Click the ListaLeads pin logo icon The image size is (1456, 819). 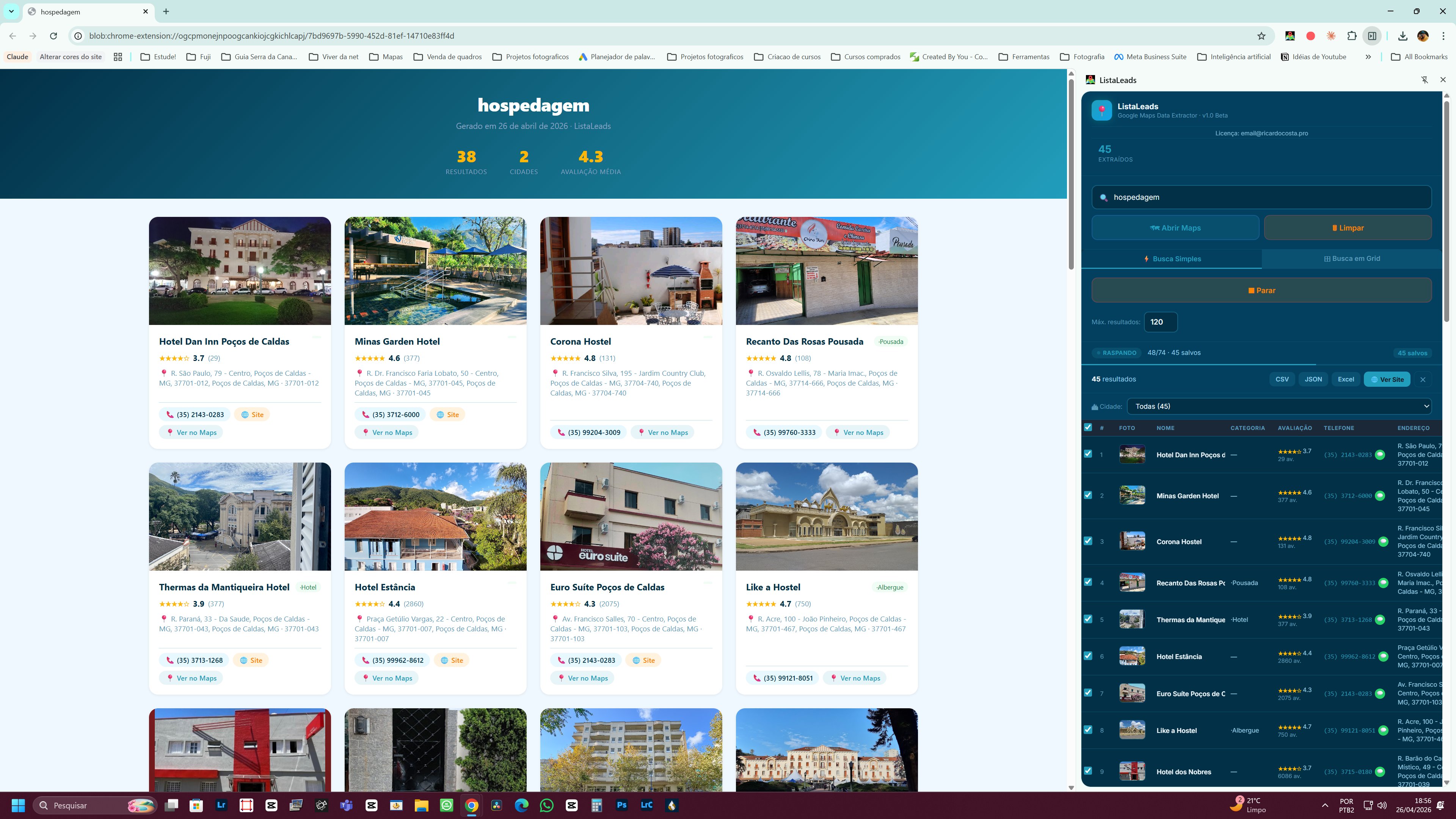pos(1101,110)
